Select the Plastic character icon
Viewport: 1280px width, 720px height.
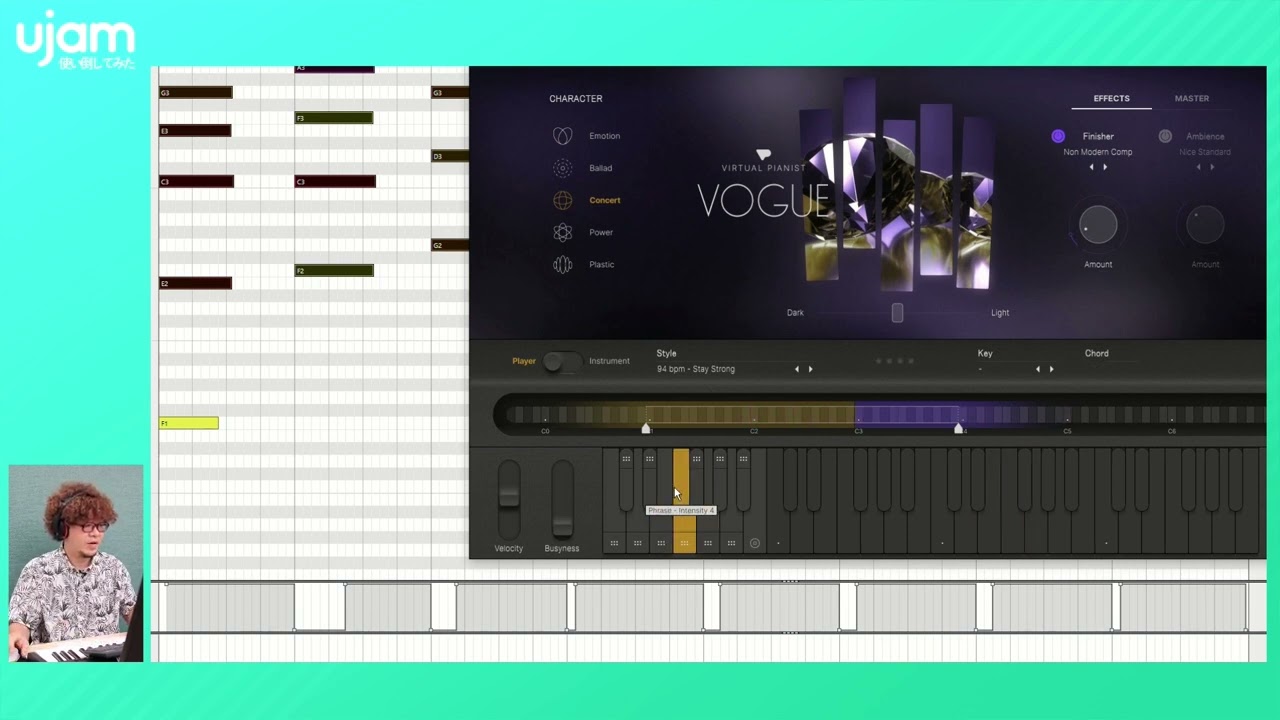563,264
